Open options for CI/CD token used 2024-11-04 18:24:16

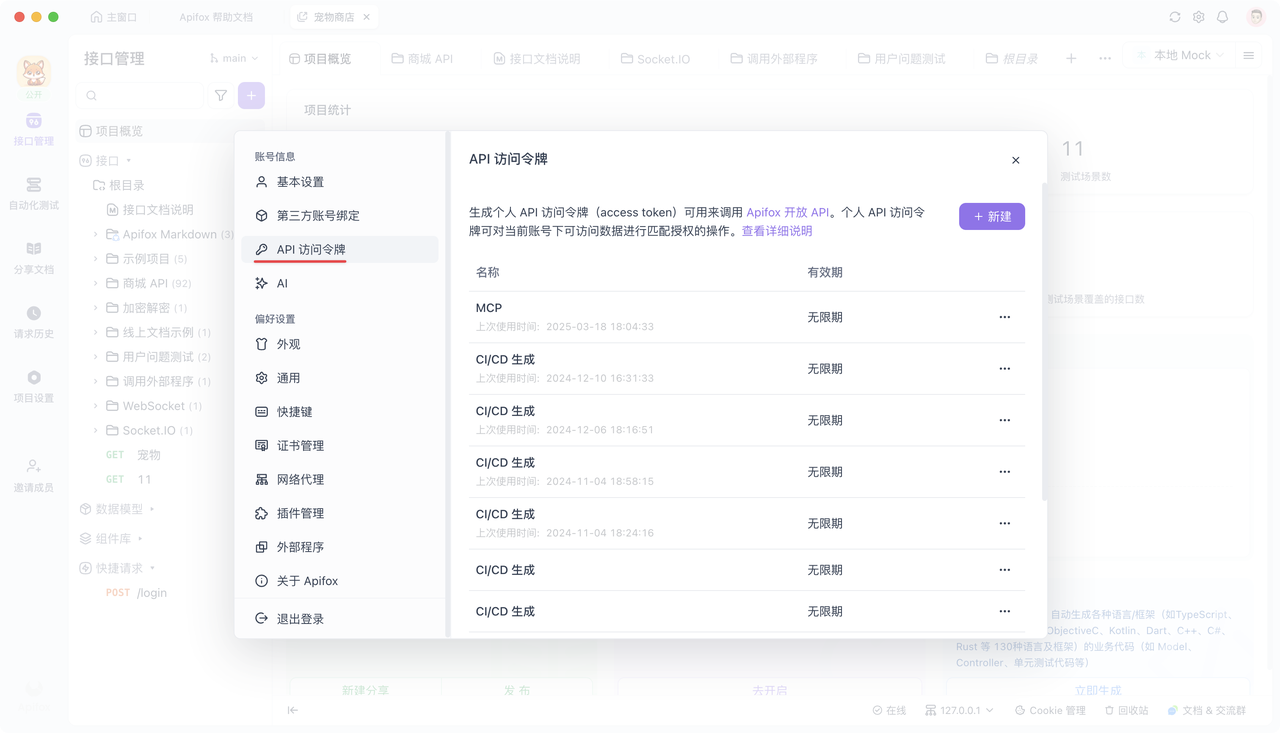coord(1005,523)
